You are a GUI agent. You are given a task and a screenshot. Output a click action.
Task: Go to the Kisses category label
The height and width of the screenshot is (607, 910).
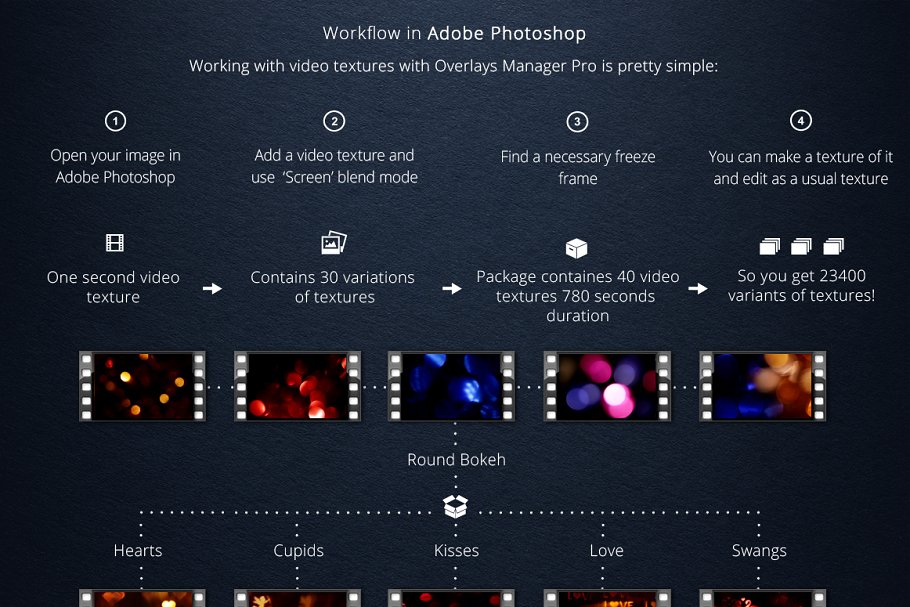[x=456, y=551]
